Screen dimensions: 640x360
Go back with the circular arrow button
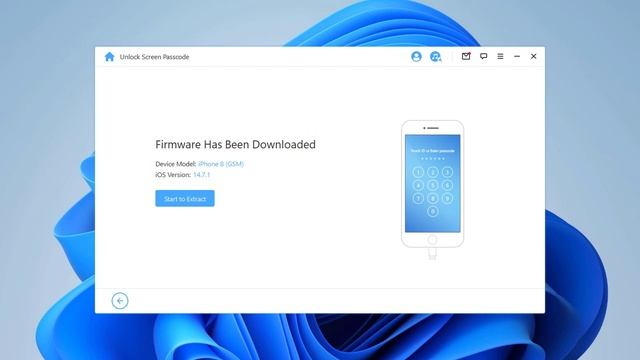coord(120,301)
